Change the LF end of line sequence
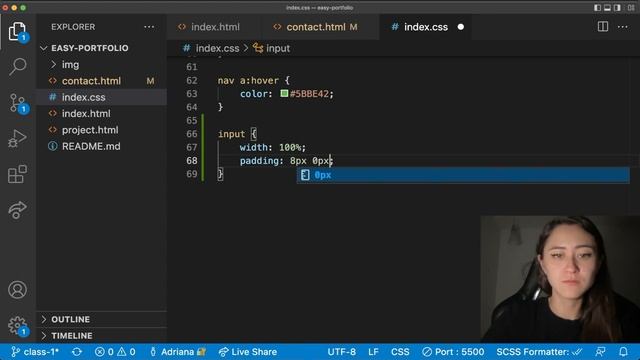Screen dimensions: 640x360 (x=373, y=352)
